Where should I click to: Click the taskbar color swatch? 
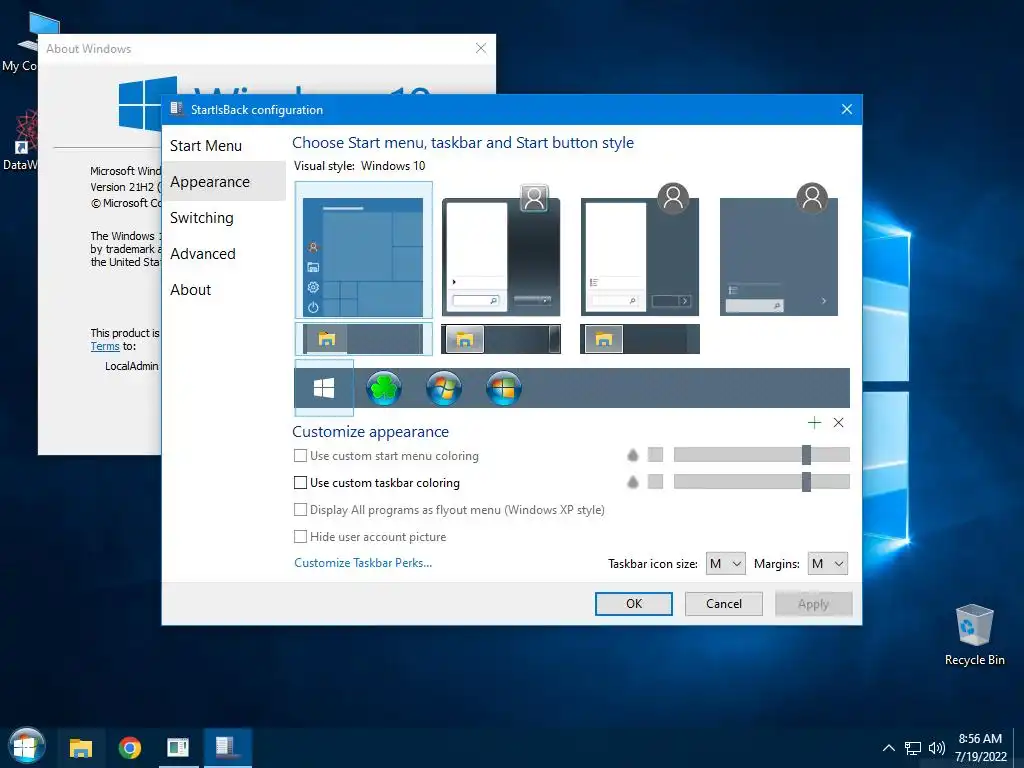pyautogui.click(x=655, y=482)
